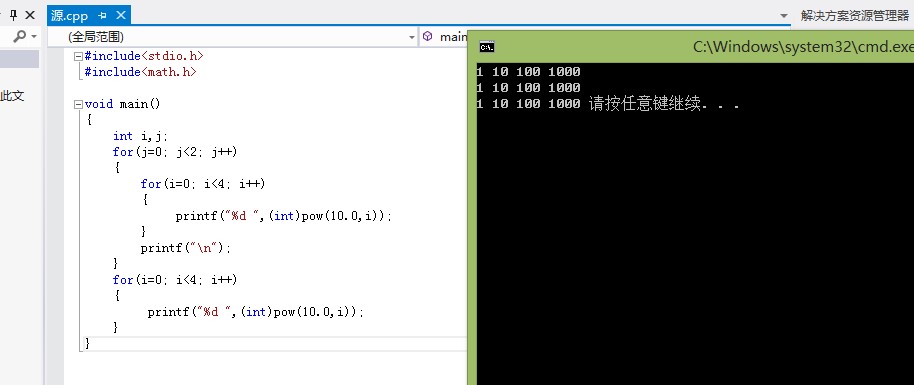Screen dimensions: 914x385
Task: Switch to the 解决方案资源管理器 panel
Action: coord(855,16)
